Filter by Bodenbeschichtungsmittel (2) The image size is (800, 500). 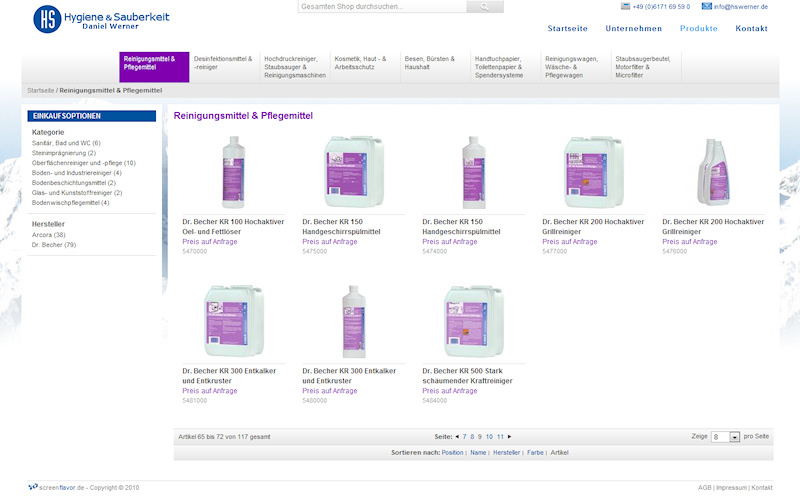click(74, 183)
